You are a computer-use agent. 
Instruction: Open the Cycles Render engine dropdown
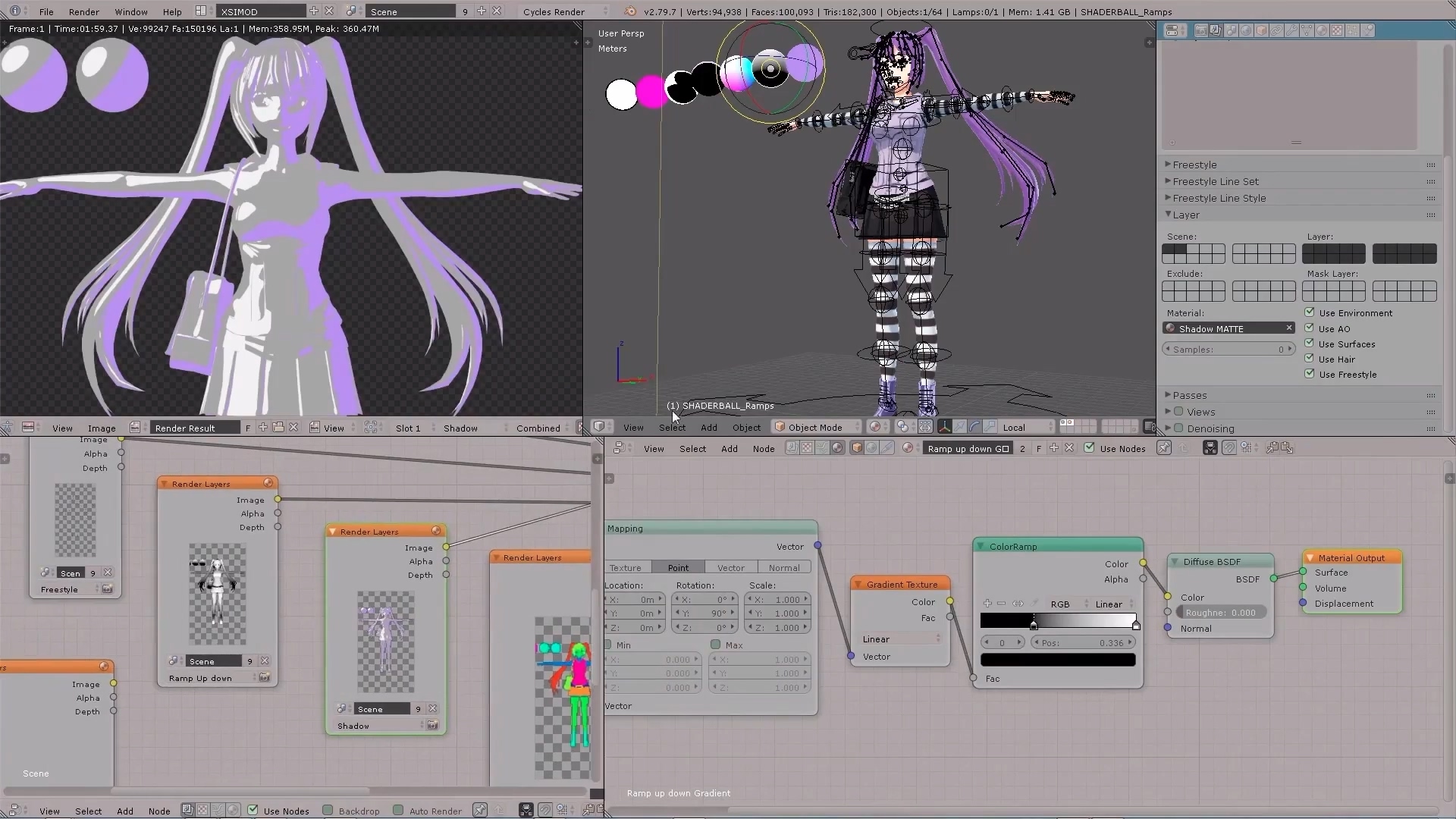click(565, 11)
